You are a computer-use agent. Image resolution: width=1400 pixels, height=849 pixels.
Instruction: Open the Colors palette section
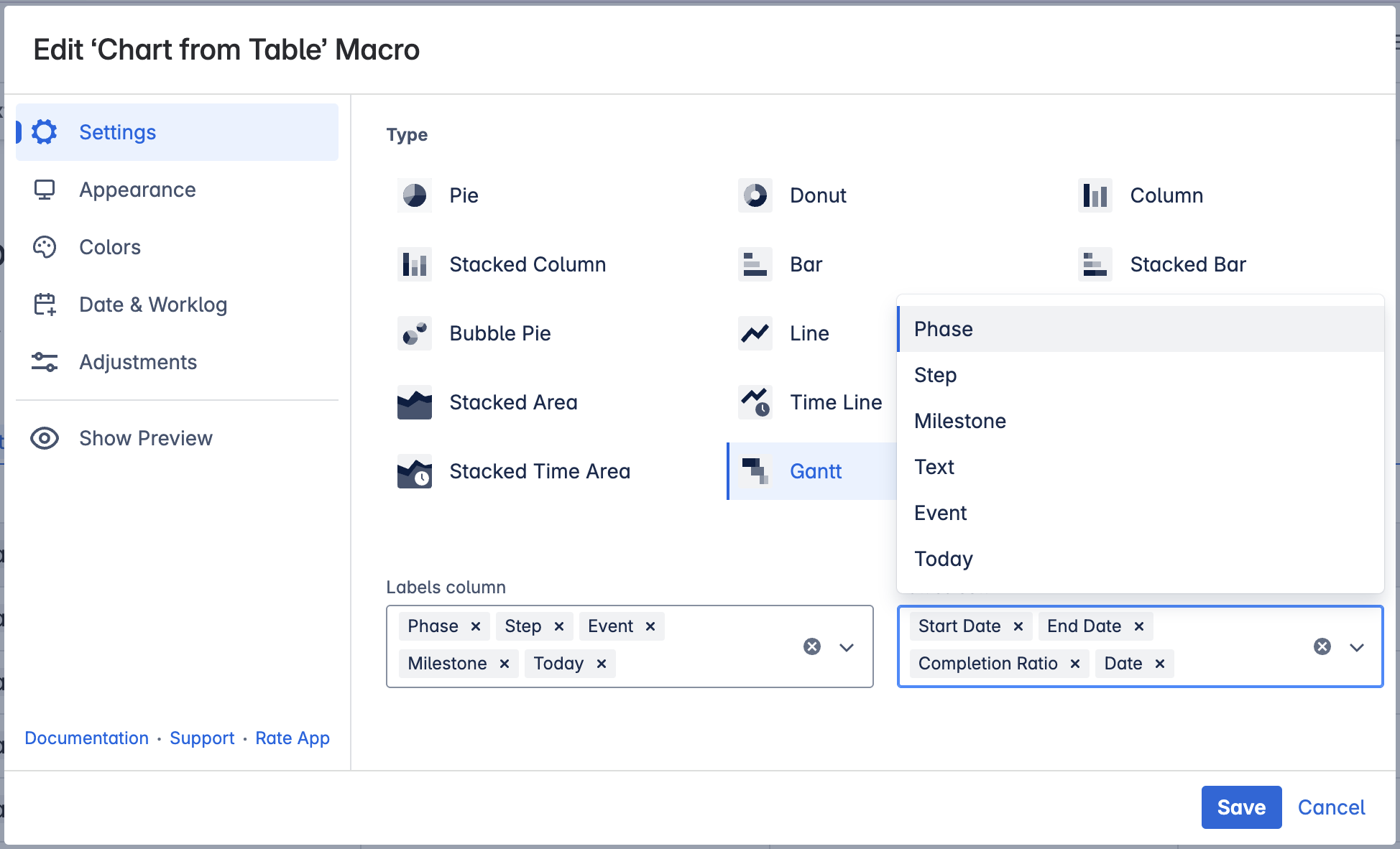tap(109, 247)
